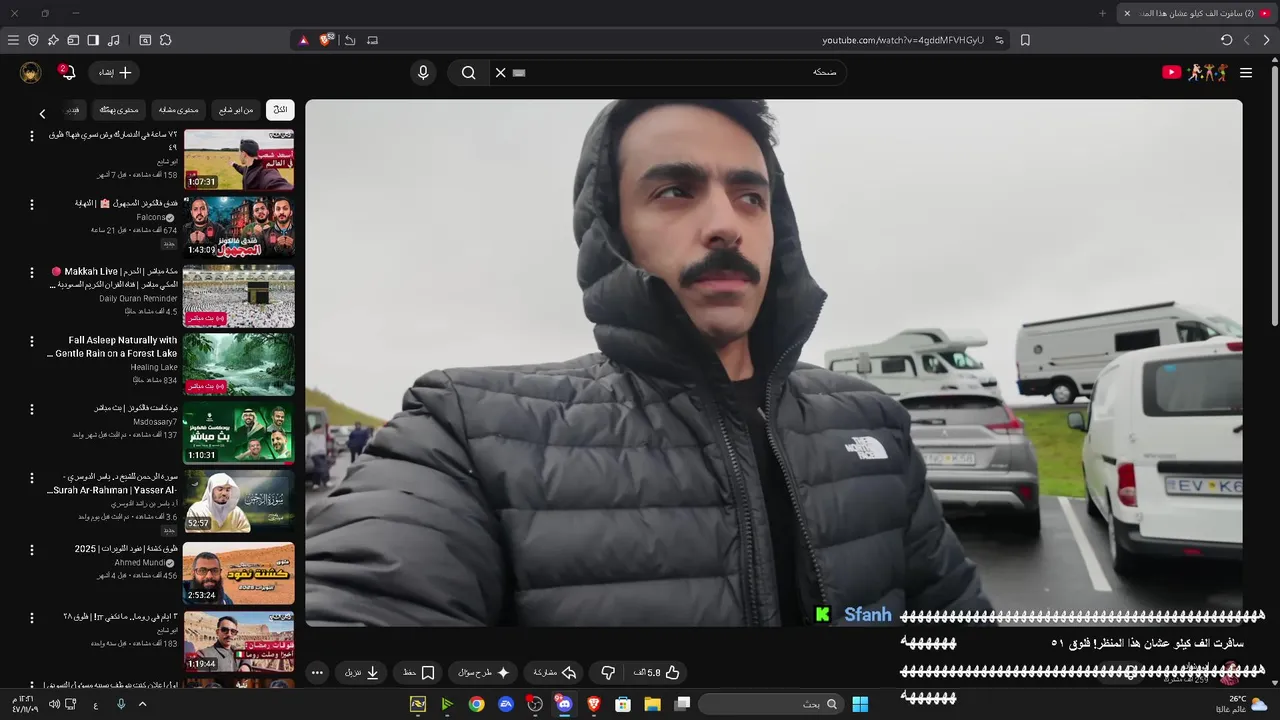1280x720 pixels.
Task: Open the Makkah Live stream title
Action: click(x=114, y=278)
